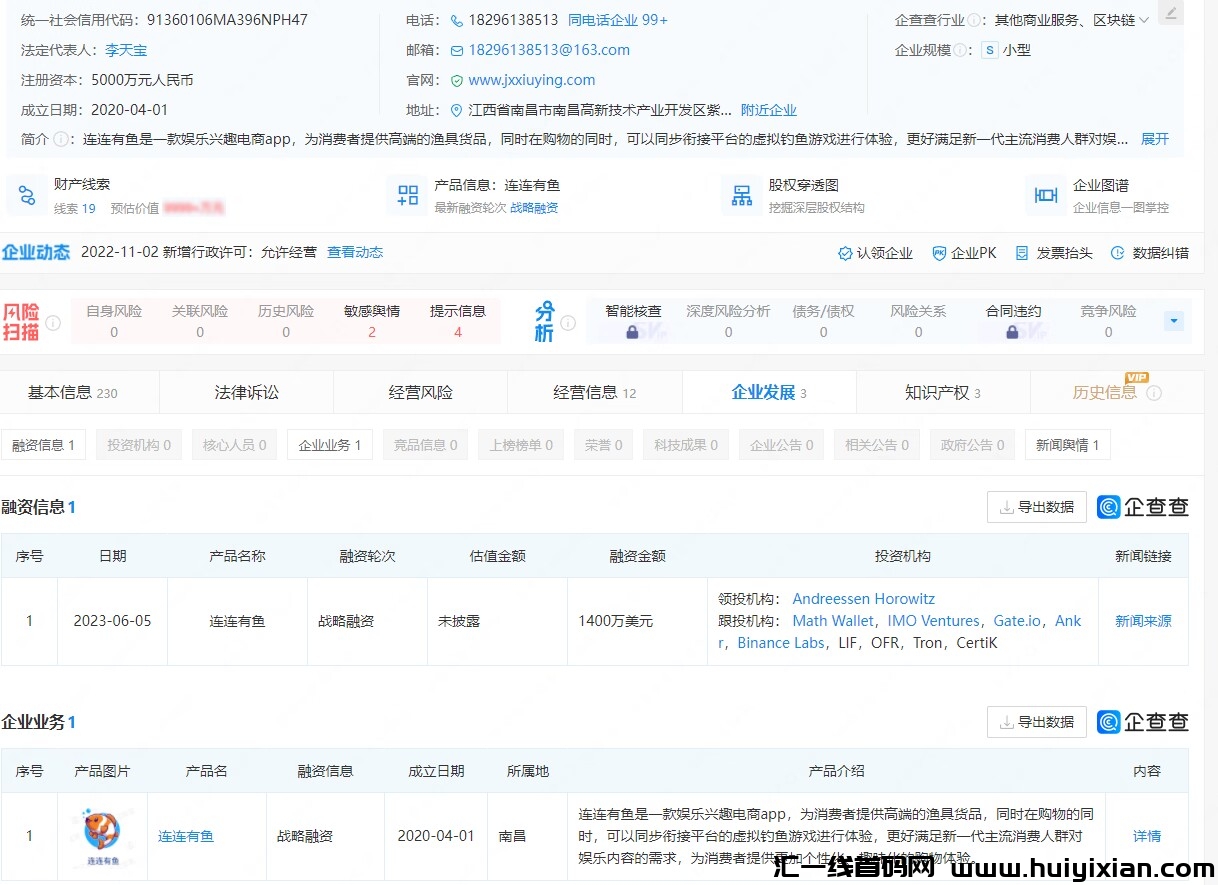Open the enterprise graph (企业图谱) icon
Viewport: 1218px width, 885px height.
click(1046, 196)
